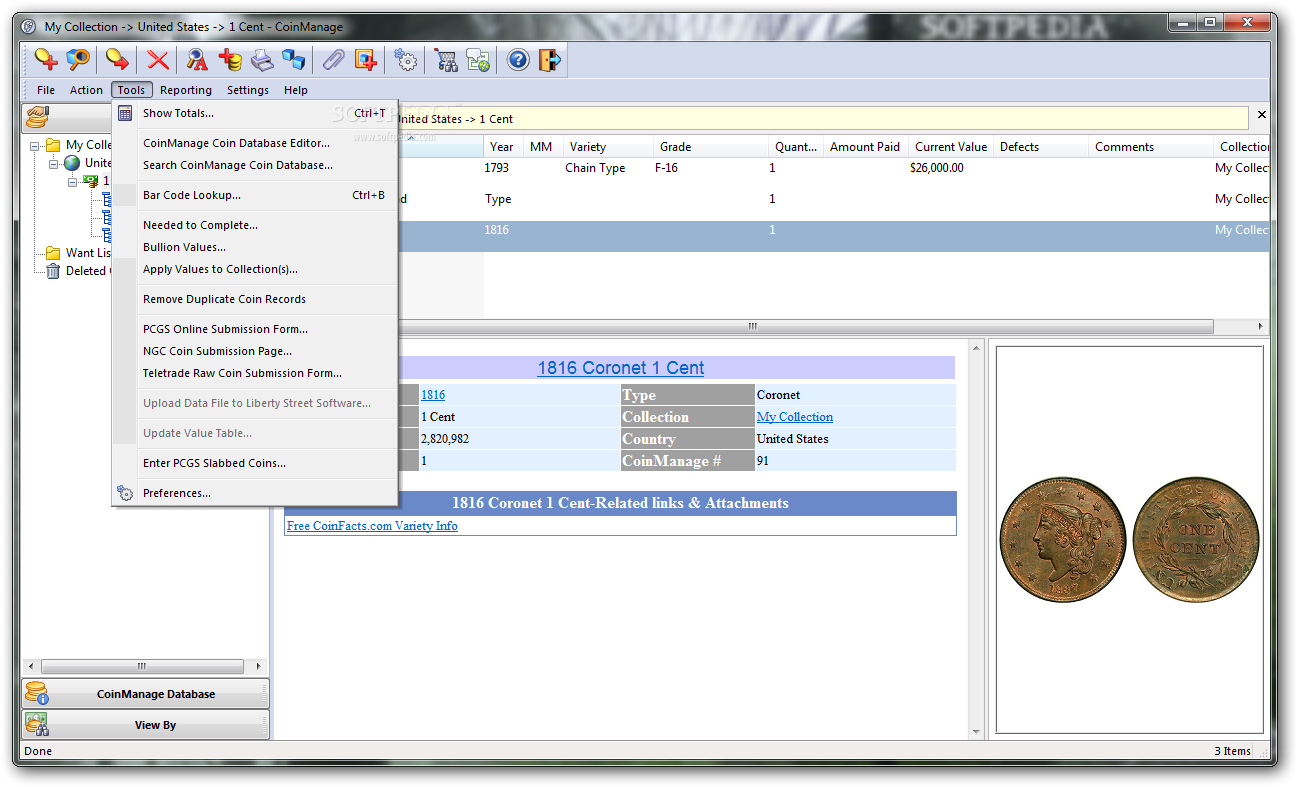
Task: Open the Reporting menu
Action: coord(186,90)
